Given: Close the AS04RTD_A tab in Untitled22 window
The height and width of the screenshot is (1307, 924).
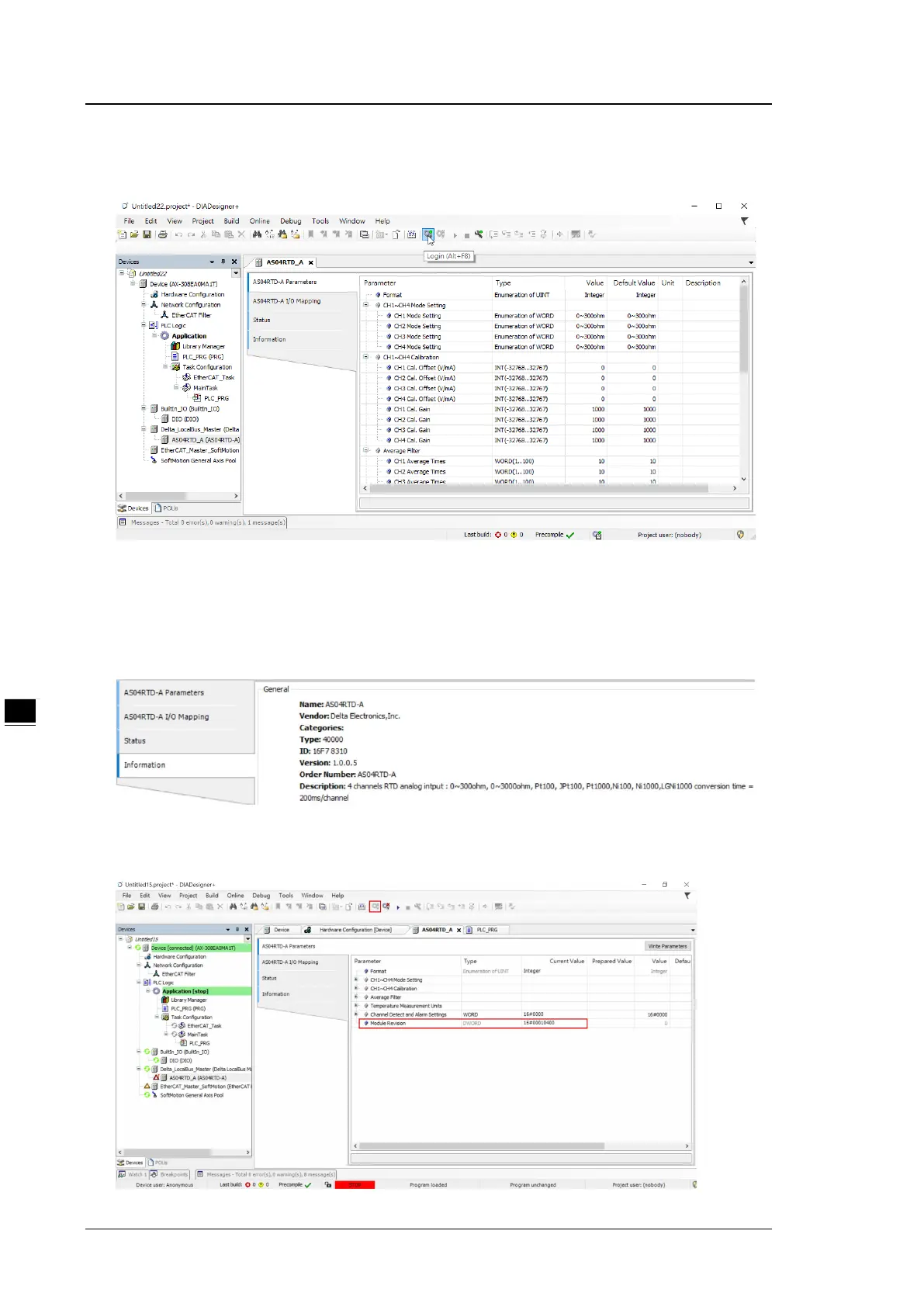Looking at the screenshot, I should tap(310, 262).
